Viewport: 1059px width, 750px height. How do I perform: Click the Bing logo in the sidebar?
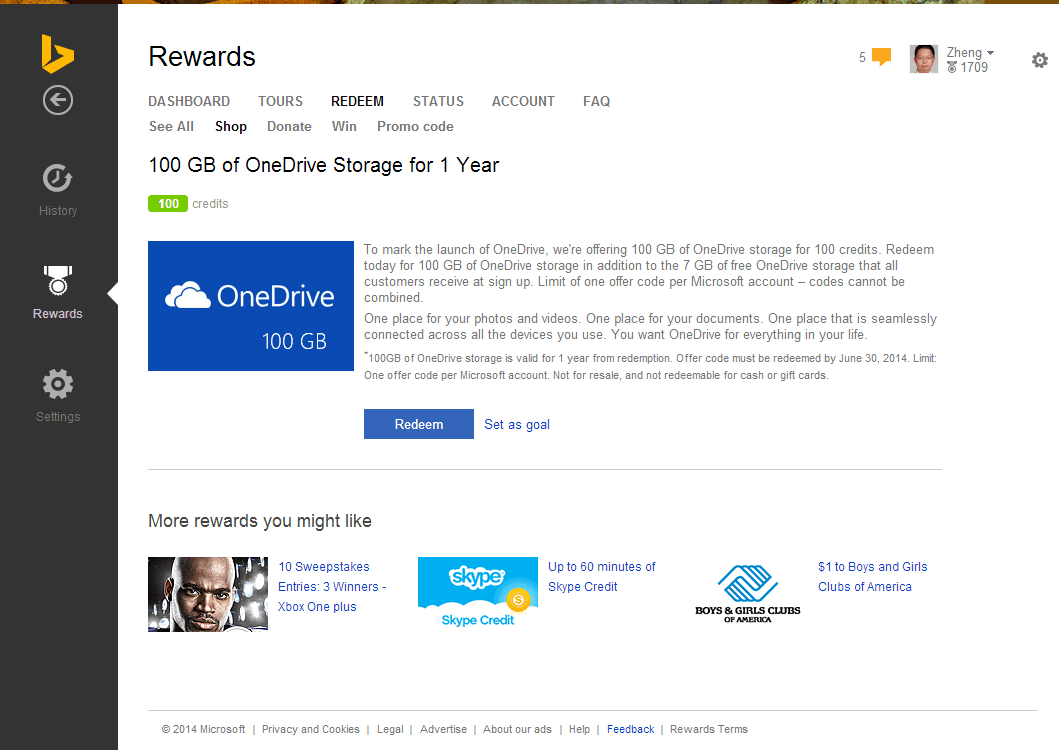coord(57,55)
